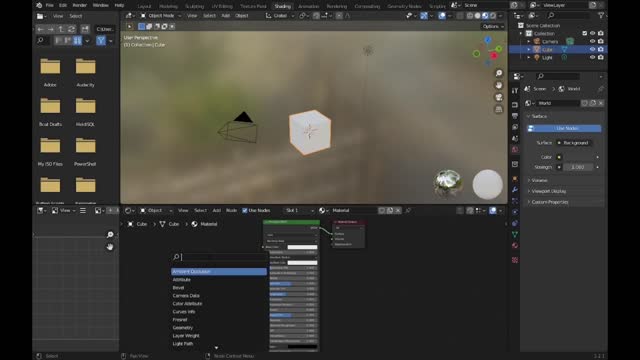Toggle camera view icon in viewport

click(499, 97)
